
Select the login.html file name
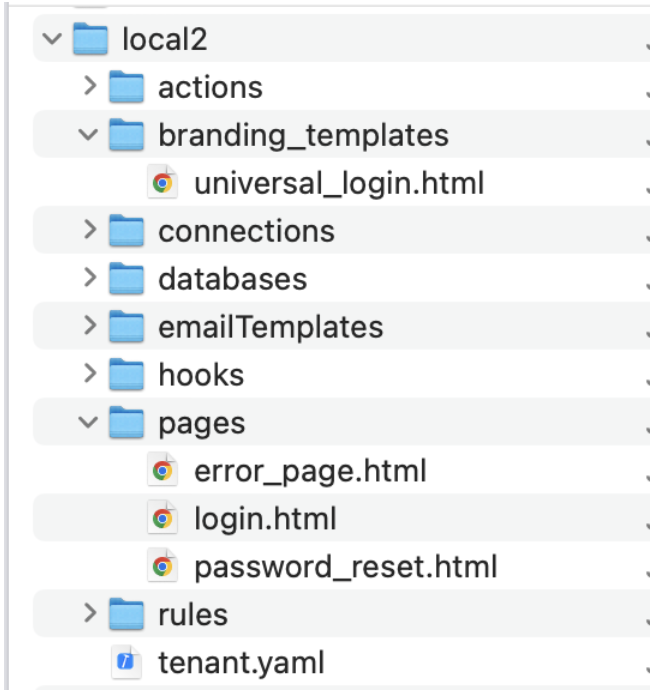pyautogui.click(x=265, y=519)
